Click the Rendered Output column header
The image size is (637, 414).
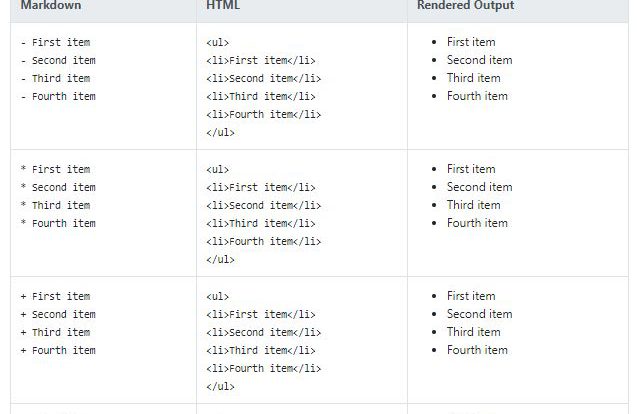click(x=466, y=5)
